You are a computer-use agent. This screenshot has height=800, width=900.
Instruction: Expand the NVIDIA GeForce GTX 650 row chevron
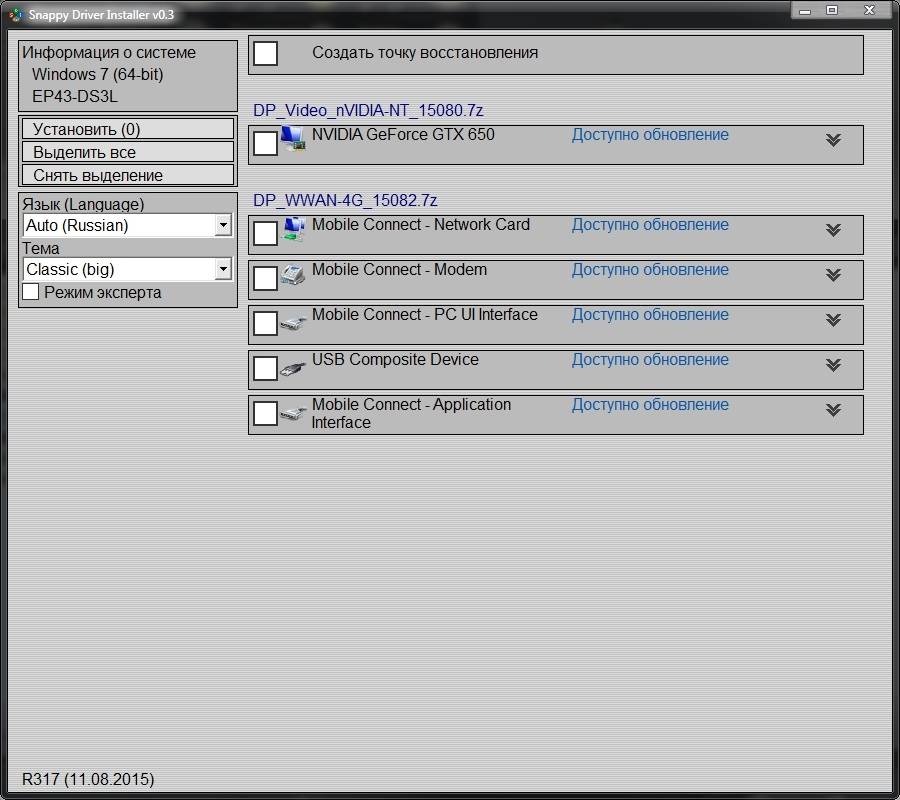click(x=833, y=139)
